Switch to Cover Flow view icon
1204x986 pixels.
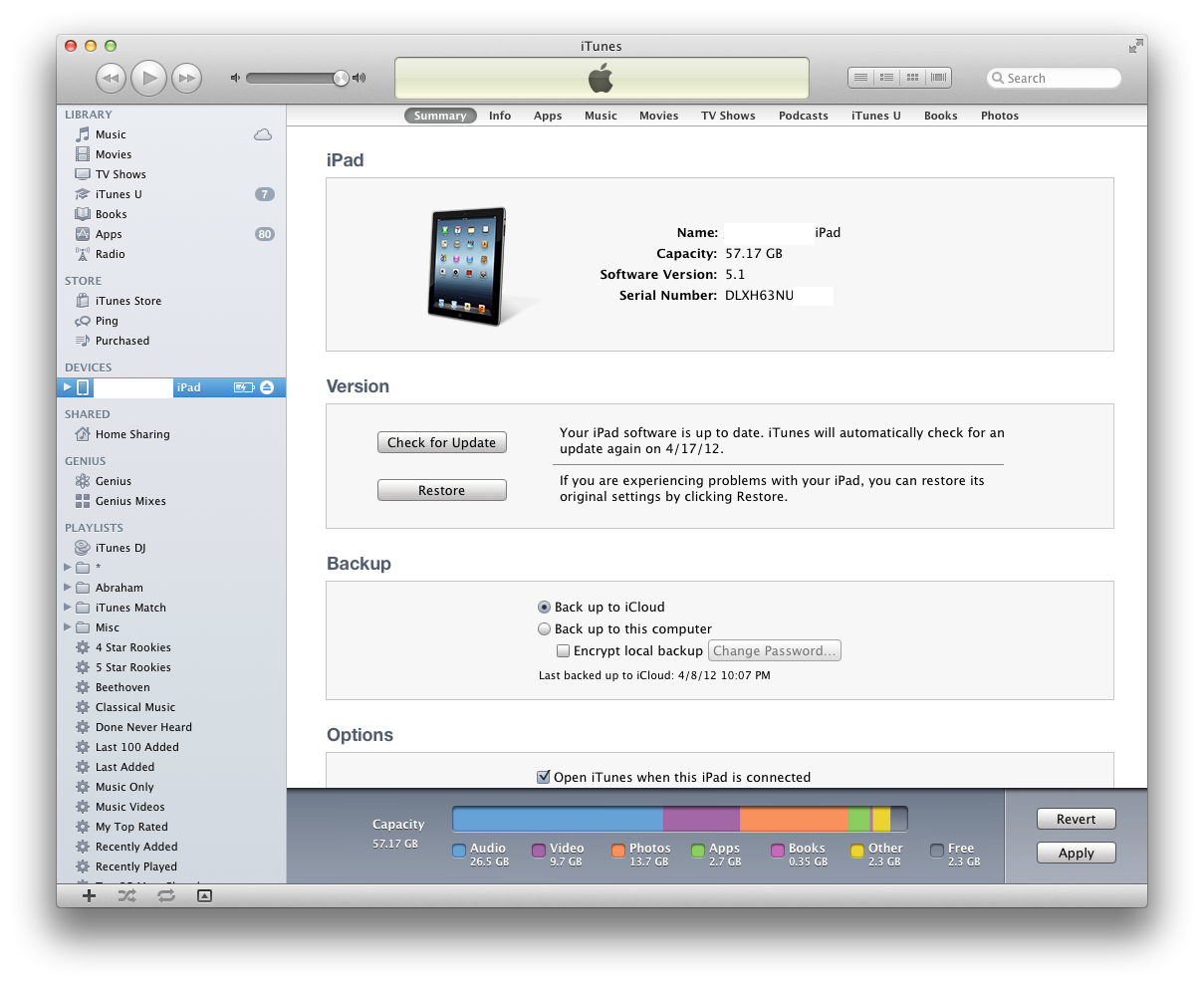938,78
